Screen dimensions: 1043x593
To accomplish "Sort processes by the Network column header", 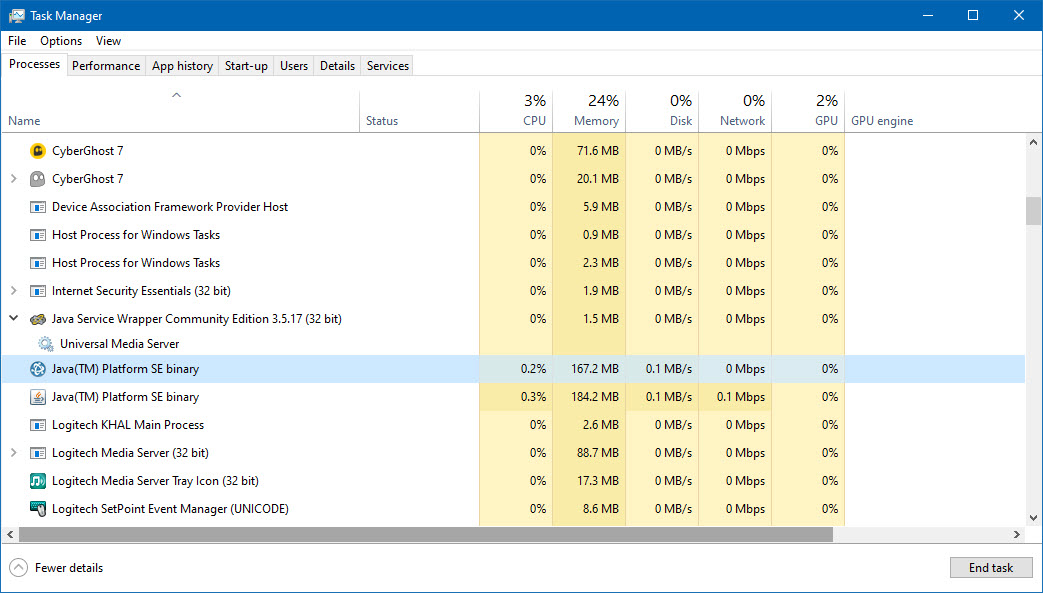I will tap(736, 111).
